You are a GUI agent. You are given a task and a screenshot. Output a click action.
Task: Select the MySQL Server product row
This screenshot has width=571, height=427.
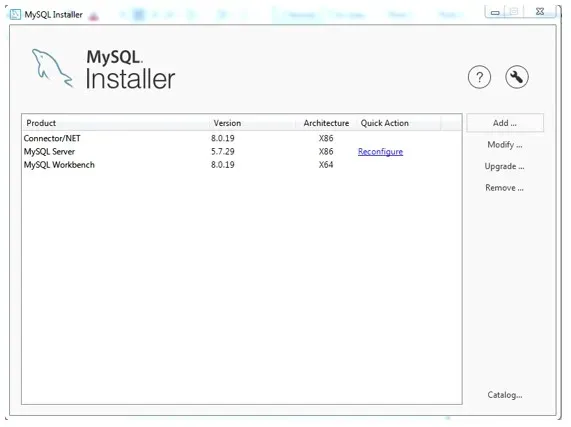tap(241, 151)
